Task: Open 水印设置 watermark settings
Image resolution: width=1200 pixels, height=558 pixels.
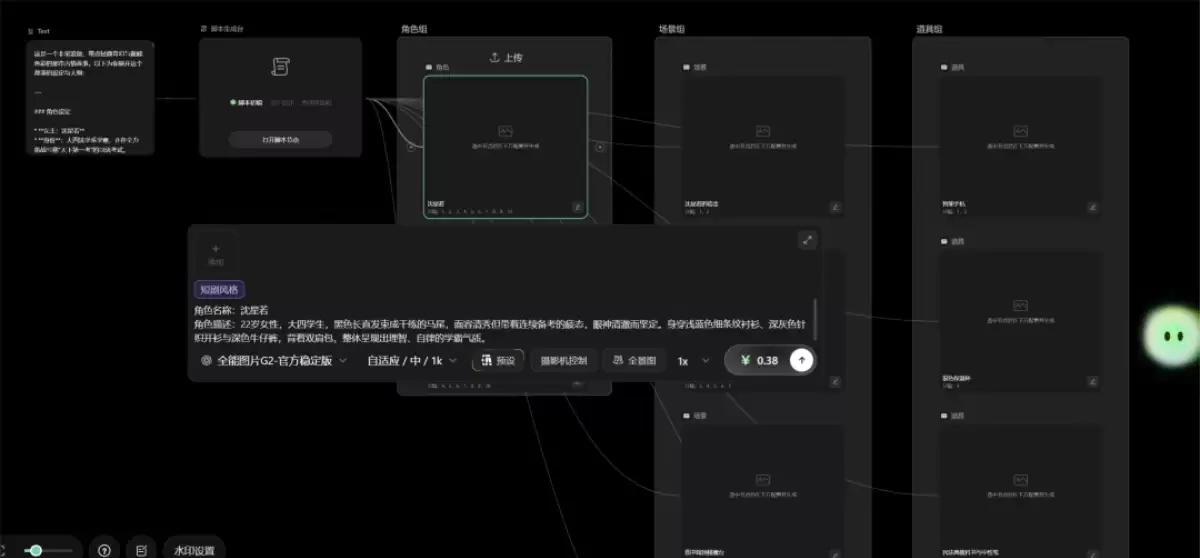Action: click(x=194, y=550)
